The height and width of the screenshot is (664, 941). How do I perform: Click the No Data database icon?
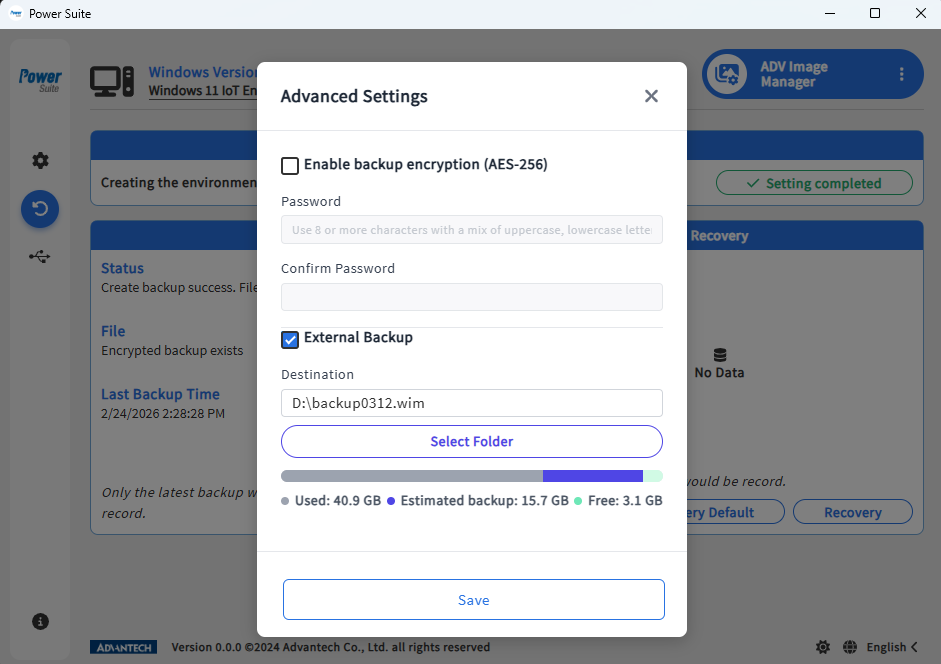[720, 355]
